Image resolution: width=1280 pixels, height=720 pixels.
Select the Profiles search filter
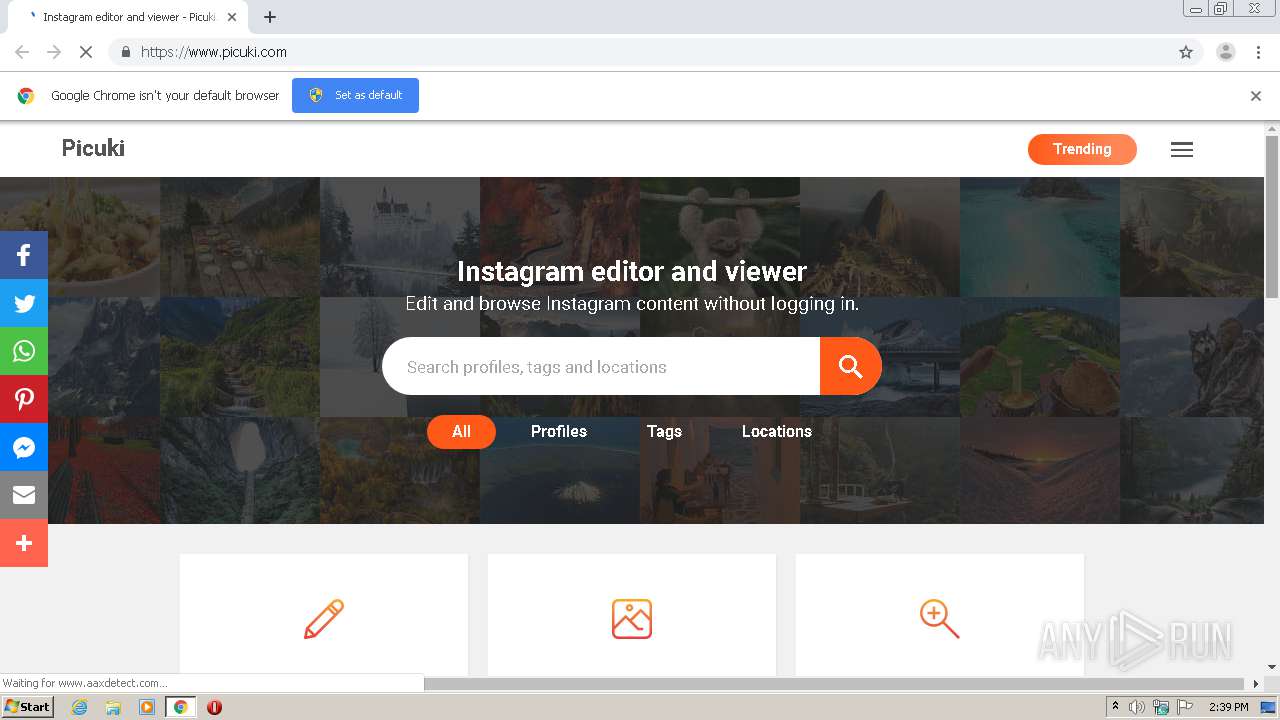(x=559, y=432)
